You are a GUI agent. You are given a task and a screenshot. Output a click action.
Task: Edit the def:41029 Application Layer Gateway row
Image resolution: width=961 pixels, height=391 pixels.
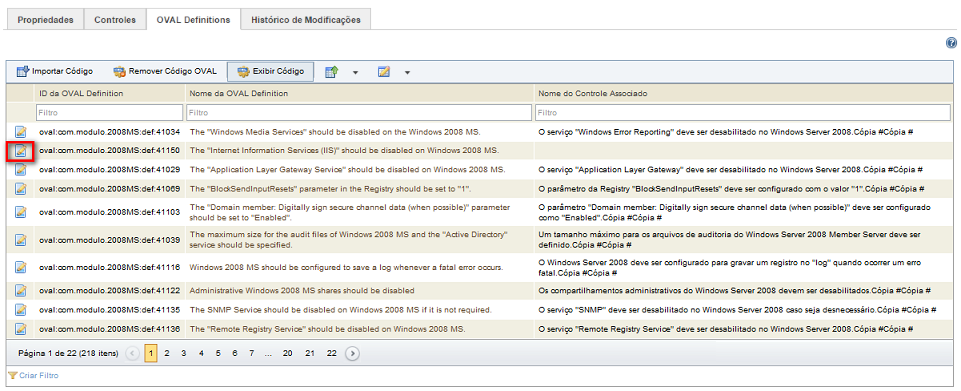[21, 169]
